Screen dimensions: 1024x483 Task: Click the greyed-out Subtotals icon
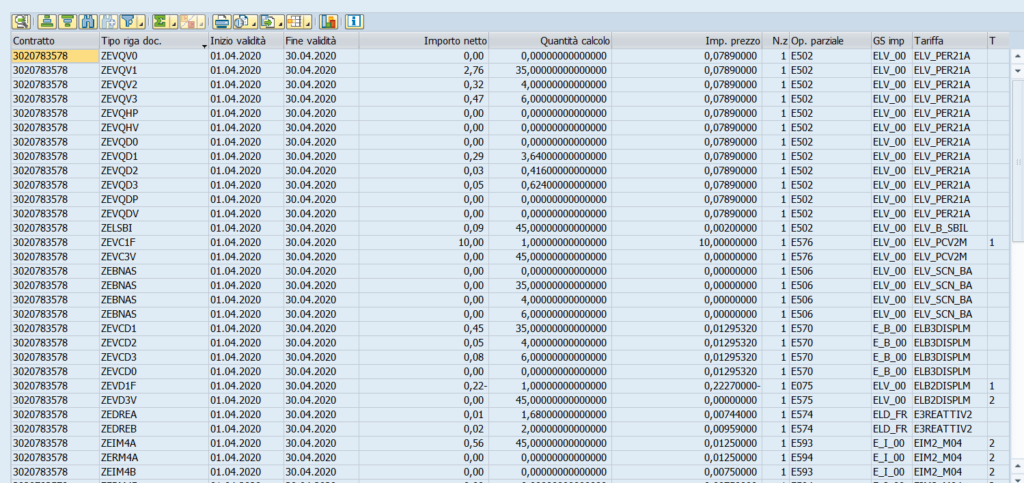click(189, 22)
